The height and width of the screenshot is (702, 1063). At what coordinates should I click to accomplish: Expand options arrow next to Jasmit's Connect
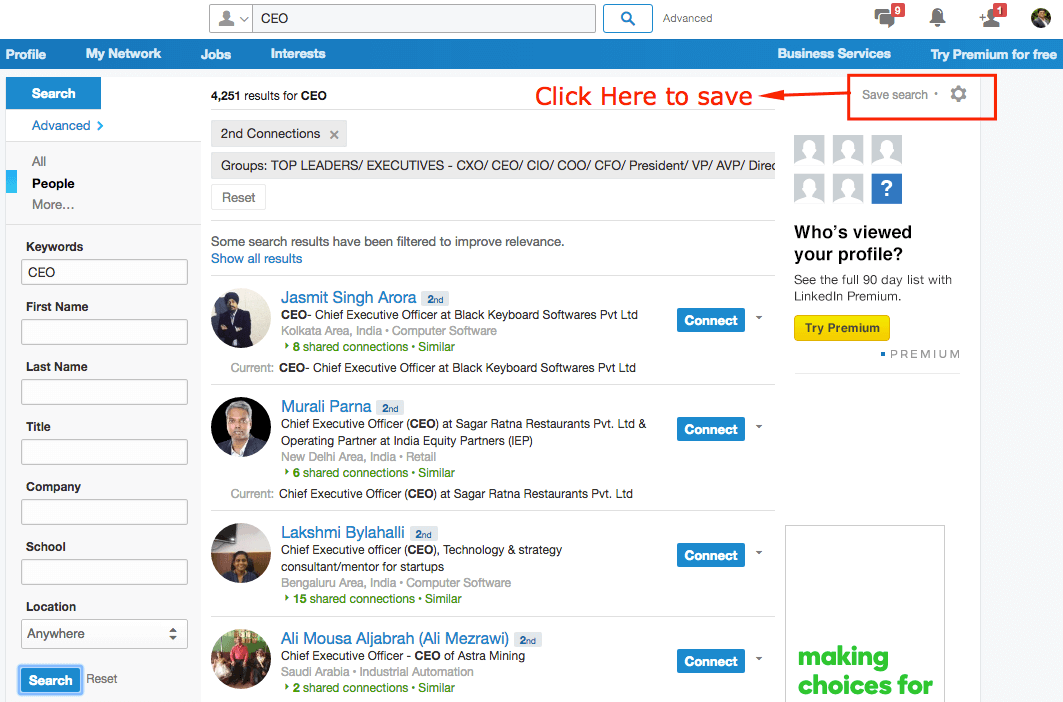(x=759, y=317)
